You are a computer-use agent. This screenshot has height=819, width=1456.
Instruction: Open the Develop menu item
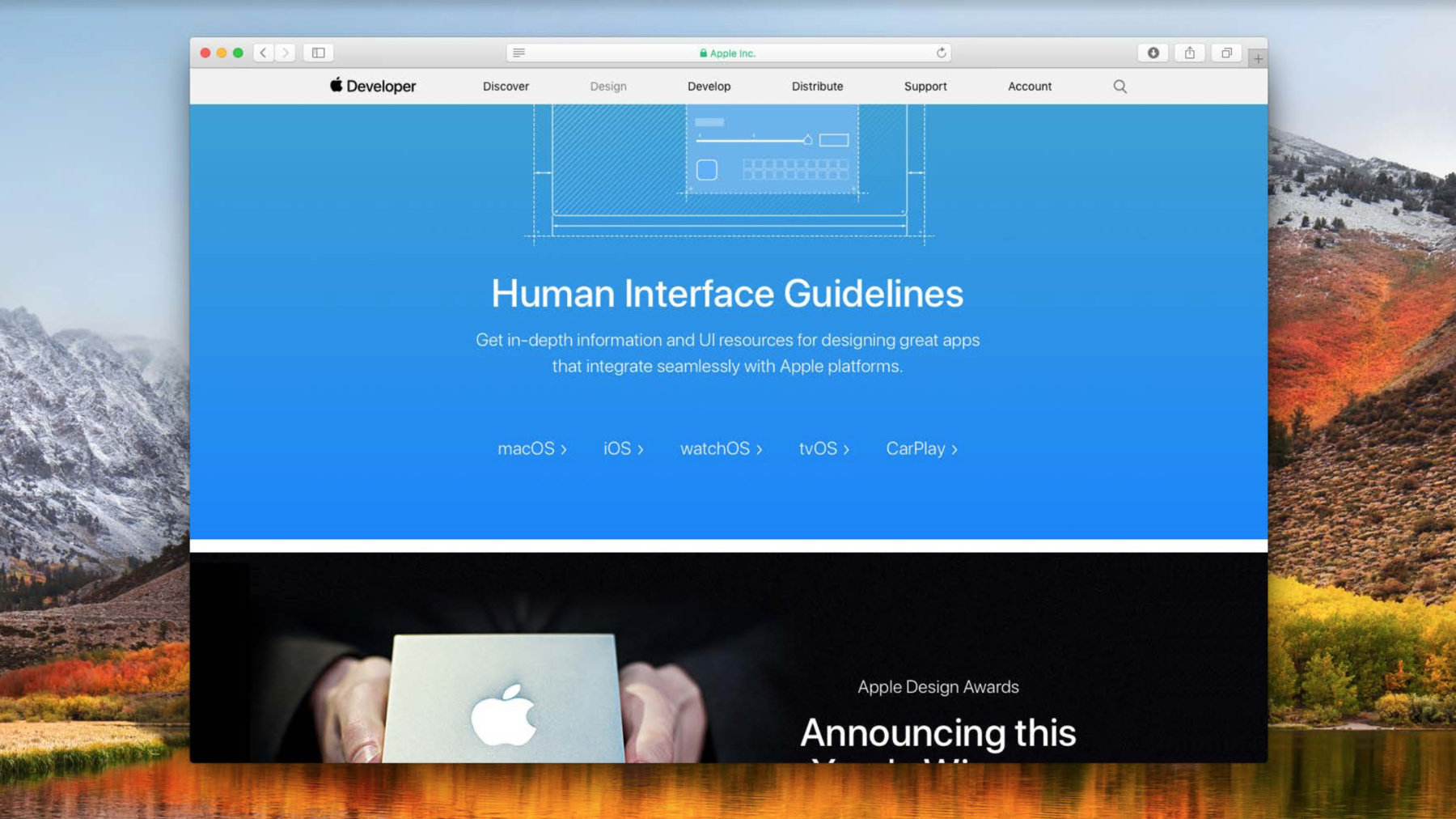click(709, 86)
